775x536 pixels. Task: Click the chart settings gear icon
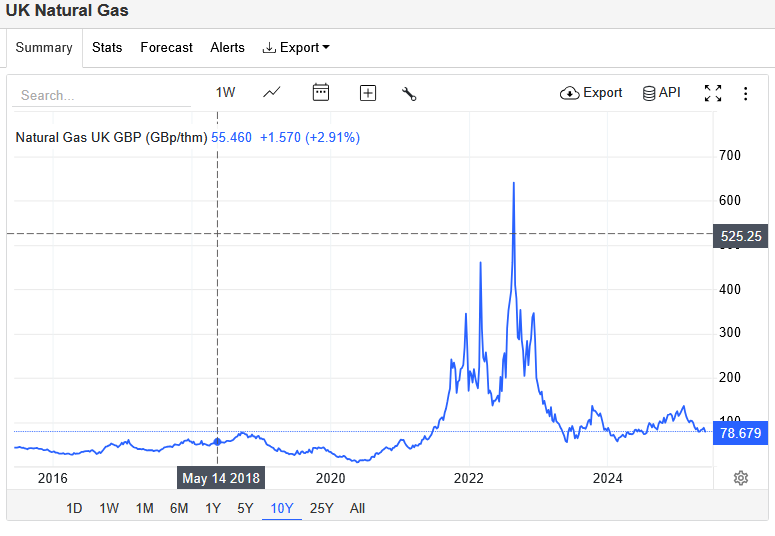(741, 478)
